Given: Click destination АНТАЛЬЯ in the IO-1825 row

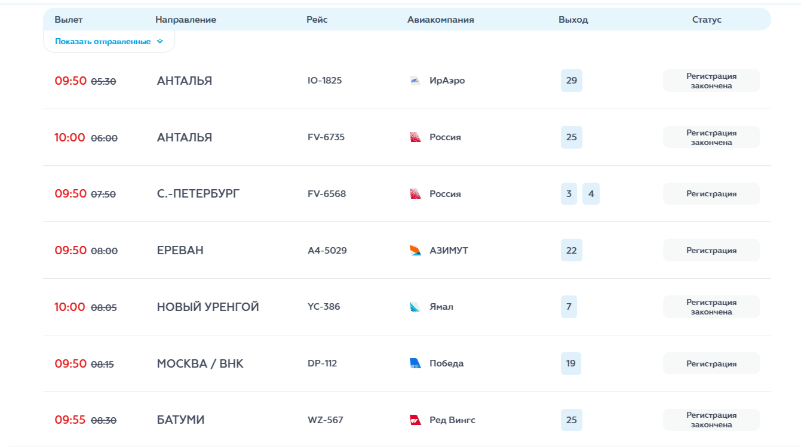Looking at the screenshot, I should (x=184, y=81).
